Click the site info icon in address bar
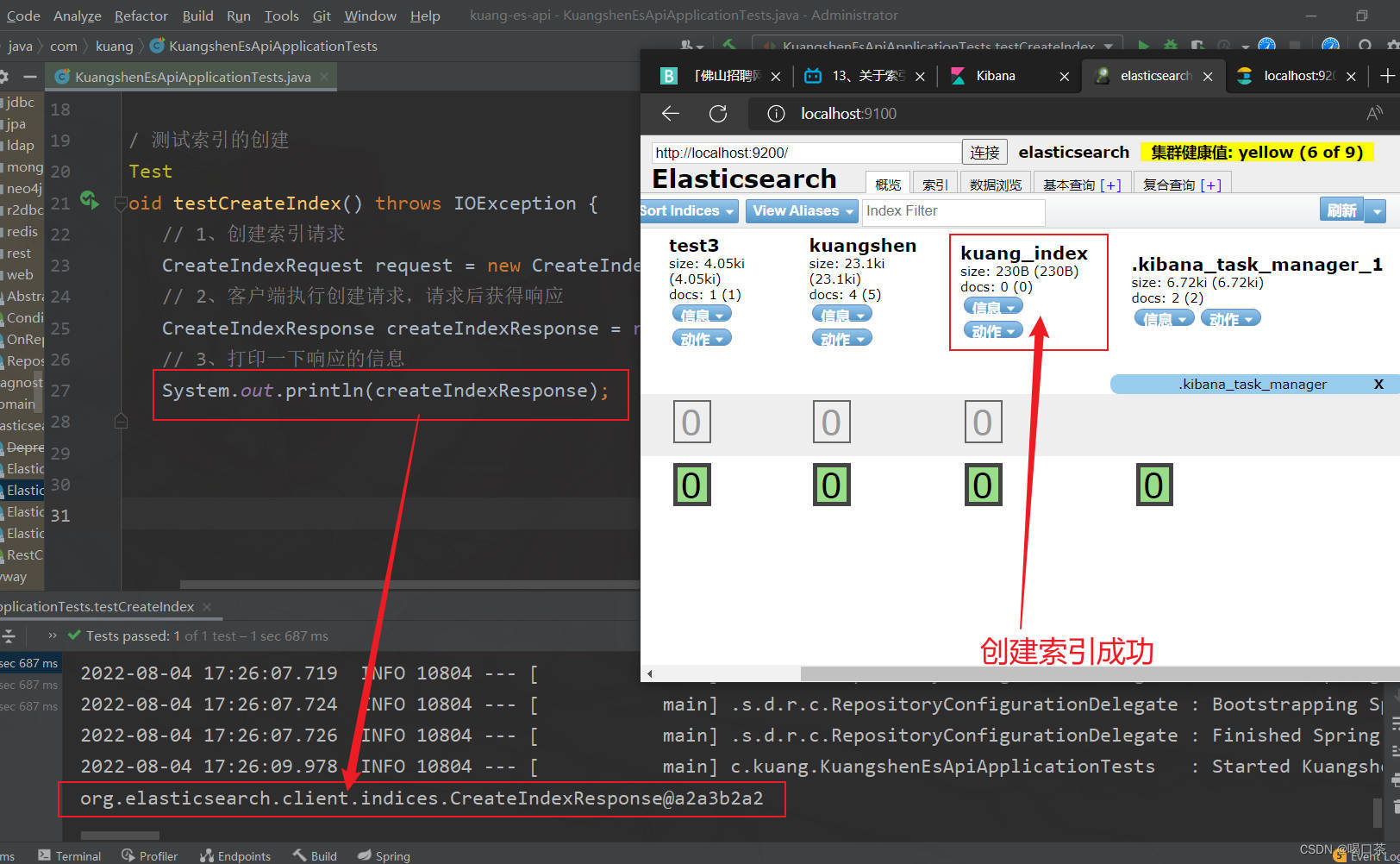The image size is (1400, 864). pos(776,113)
